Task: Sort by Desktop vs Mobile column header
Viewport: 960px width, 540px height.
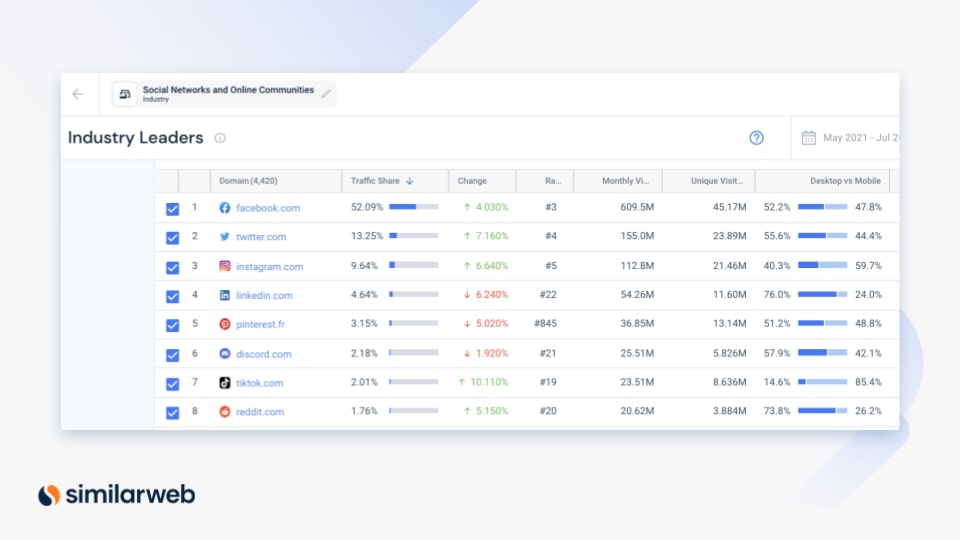Action: pos(822,181)
